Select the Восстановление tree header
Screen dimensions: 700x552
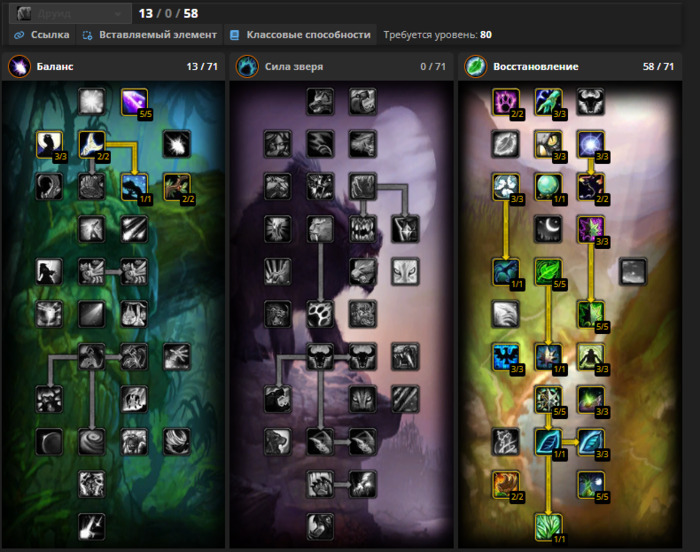(570, 67)
